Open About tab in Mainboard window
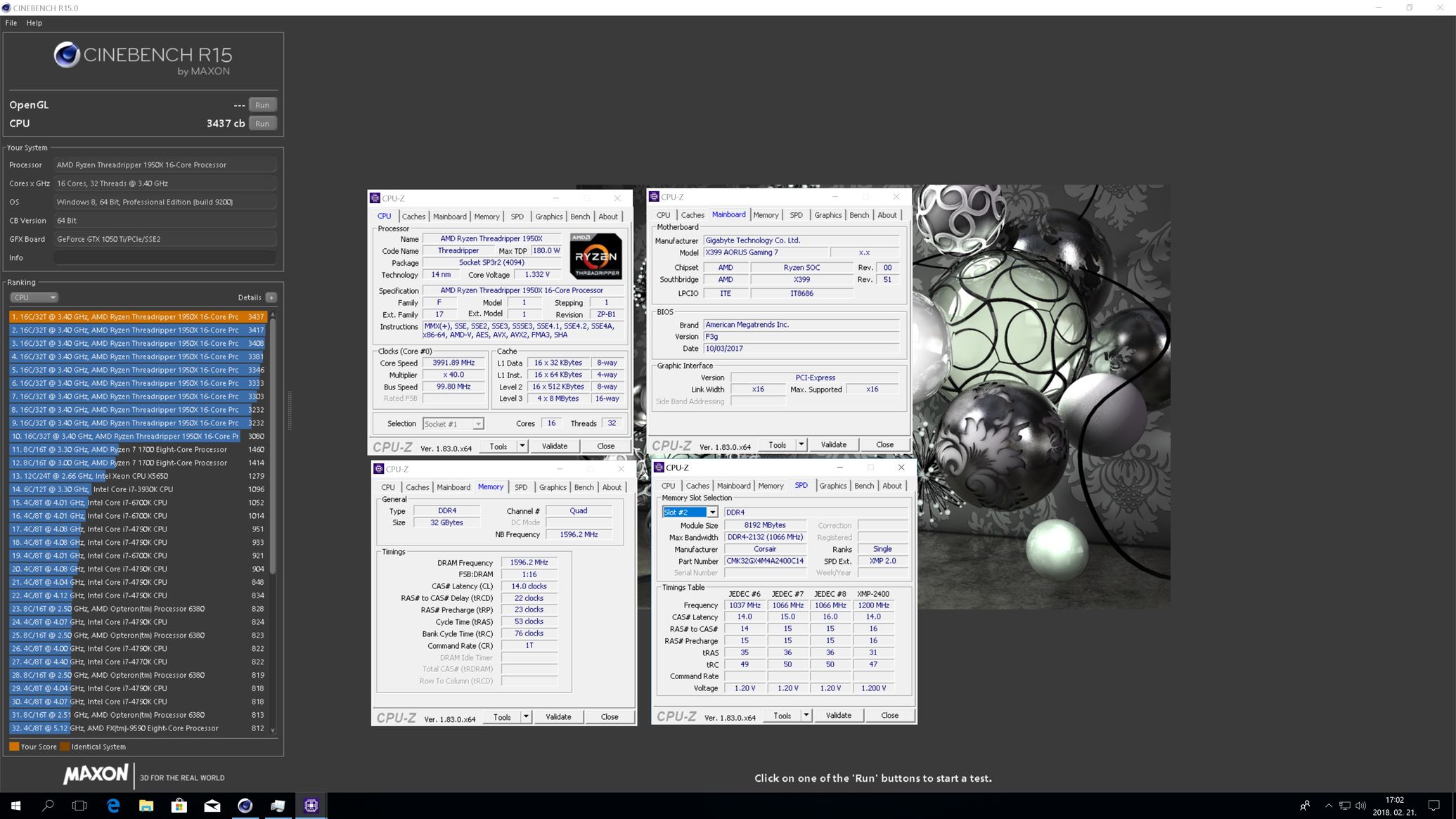The image size is (1456, 819). (x=887, y=215)
